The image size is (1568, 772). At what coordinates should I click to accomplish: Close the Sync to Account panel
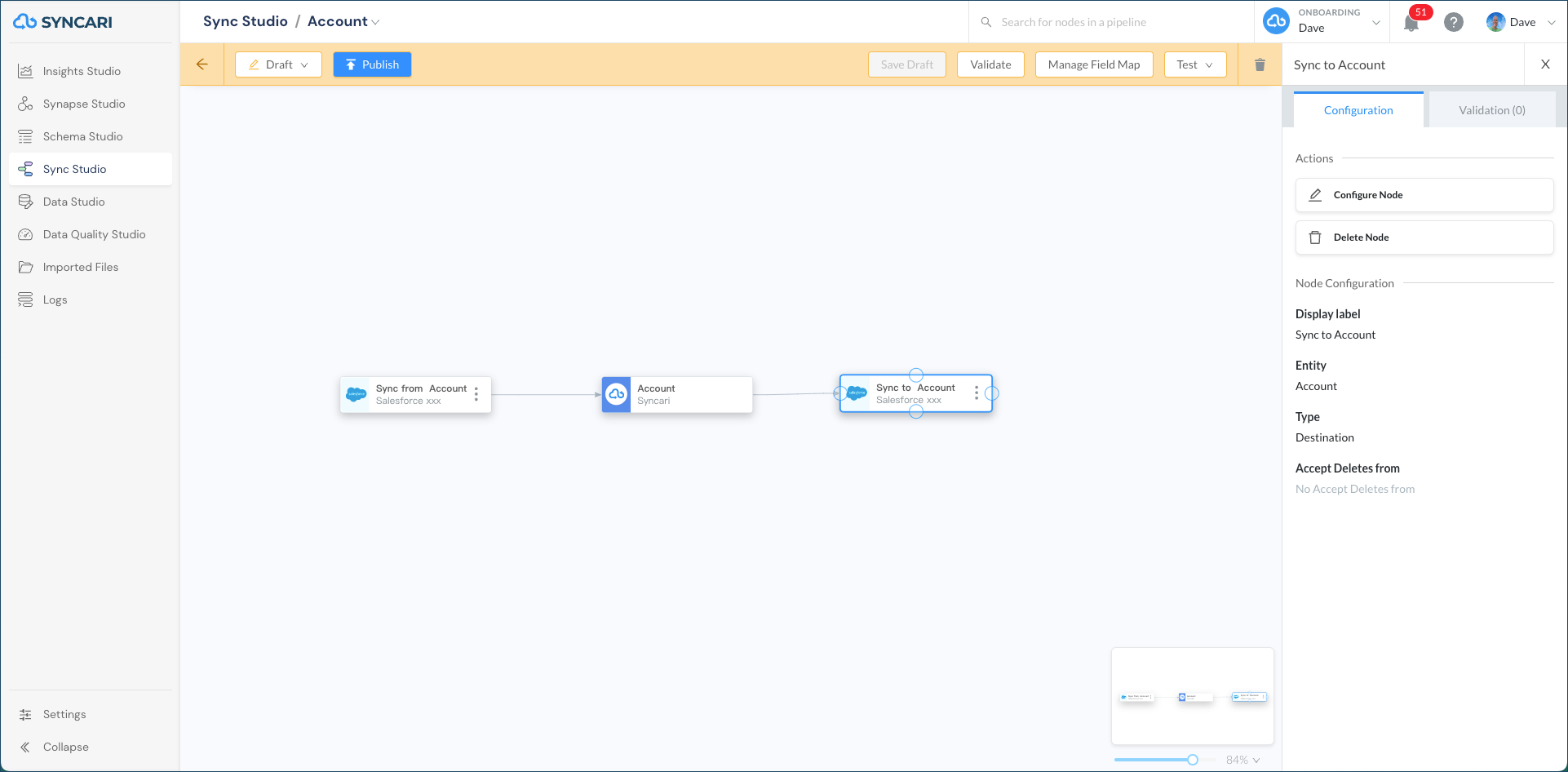coord(1545,64)
